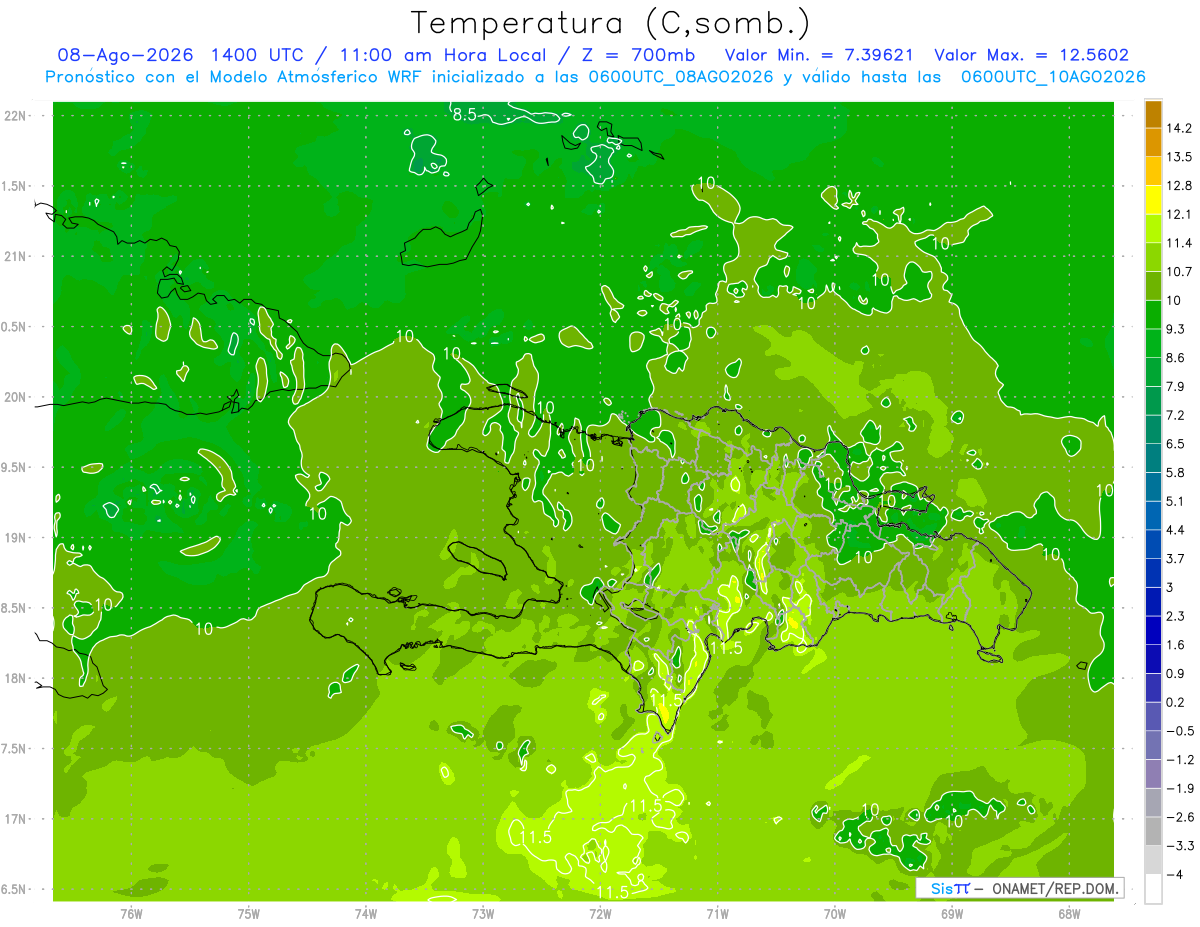Click the '12.8' color scale label
The width and height of the screenshot is (1200, 927).
[1180, 185]
